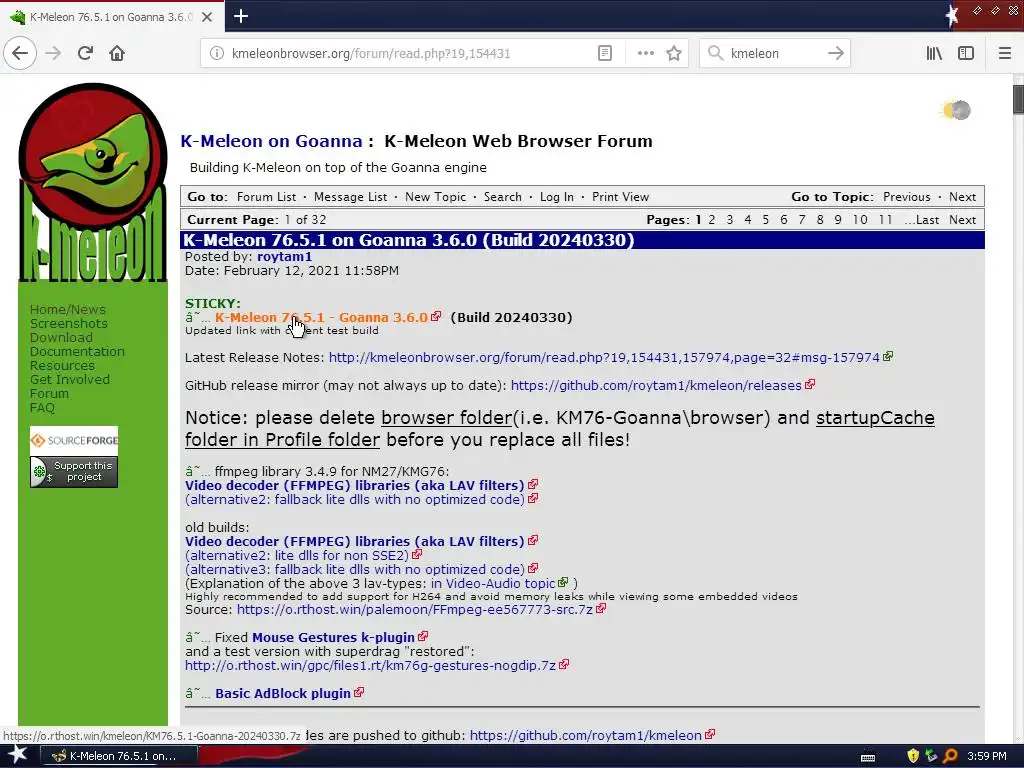Open the in Video-Audio topic link
This screenshot has width=1024, height=768.
493,583
